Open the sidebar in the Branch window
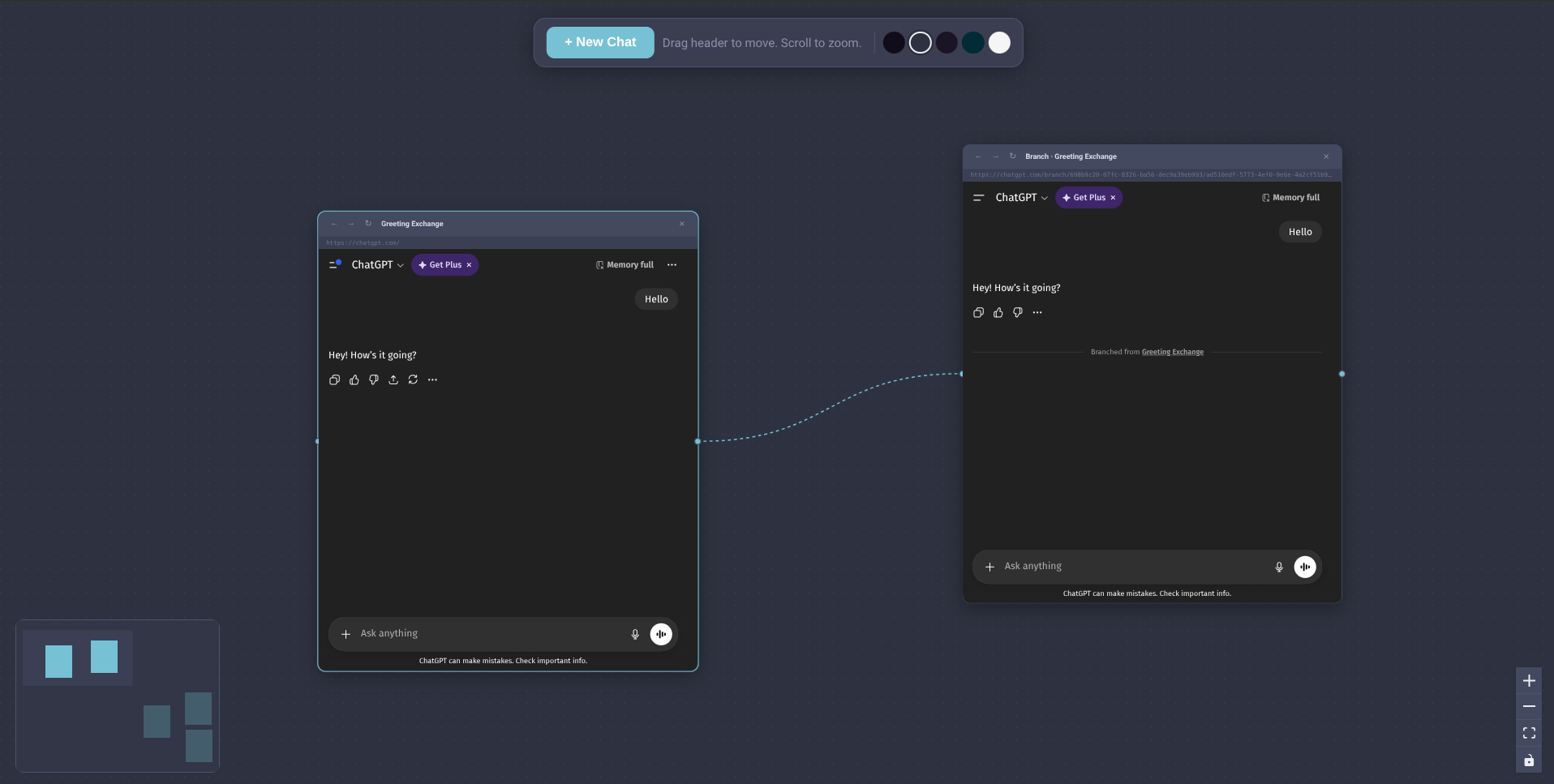The image size is (1554, 784). coord(978,197)
